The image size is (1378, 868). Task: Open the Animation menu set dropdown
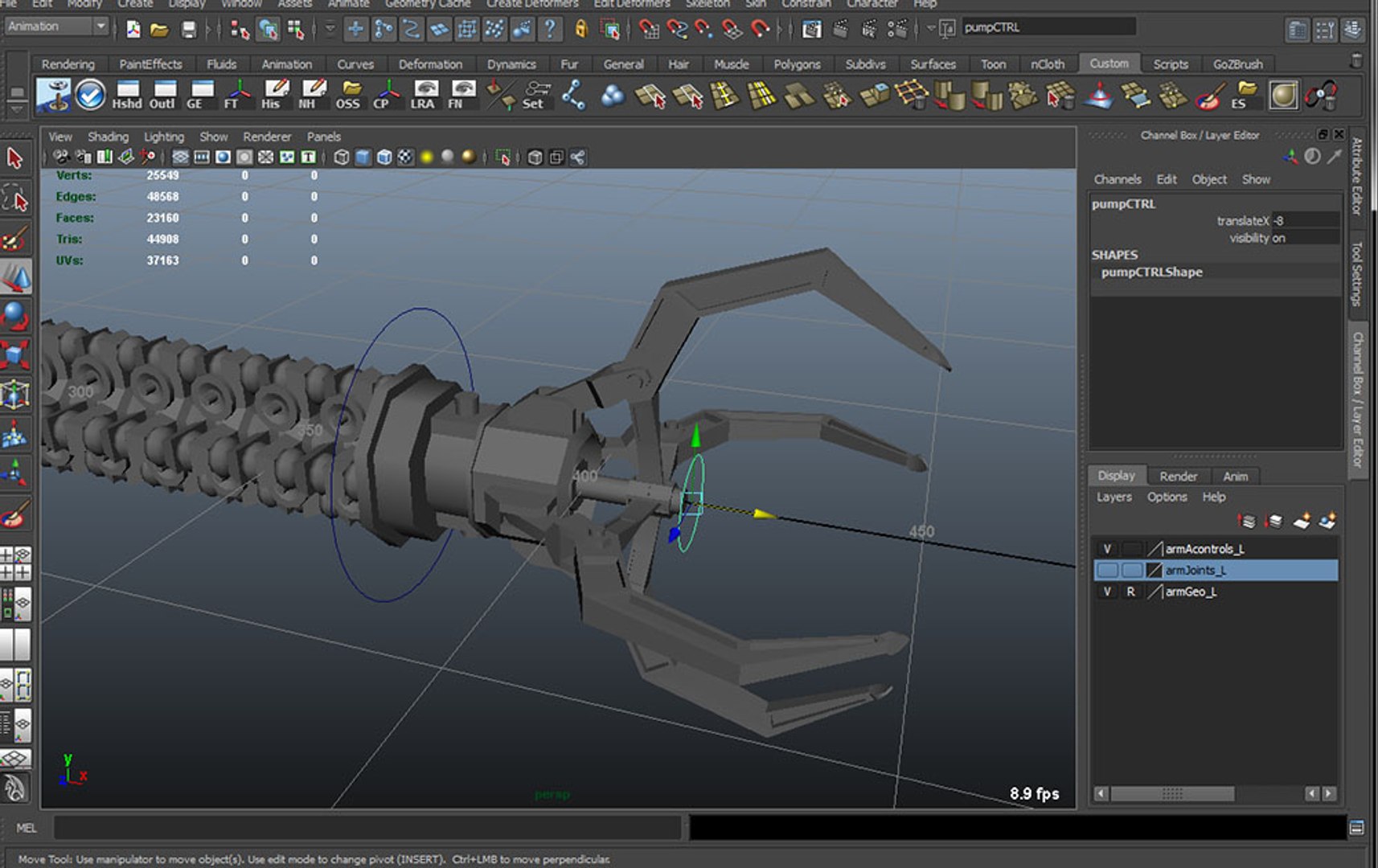coord(56,27)
